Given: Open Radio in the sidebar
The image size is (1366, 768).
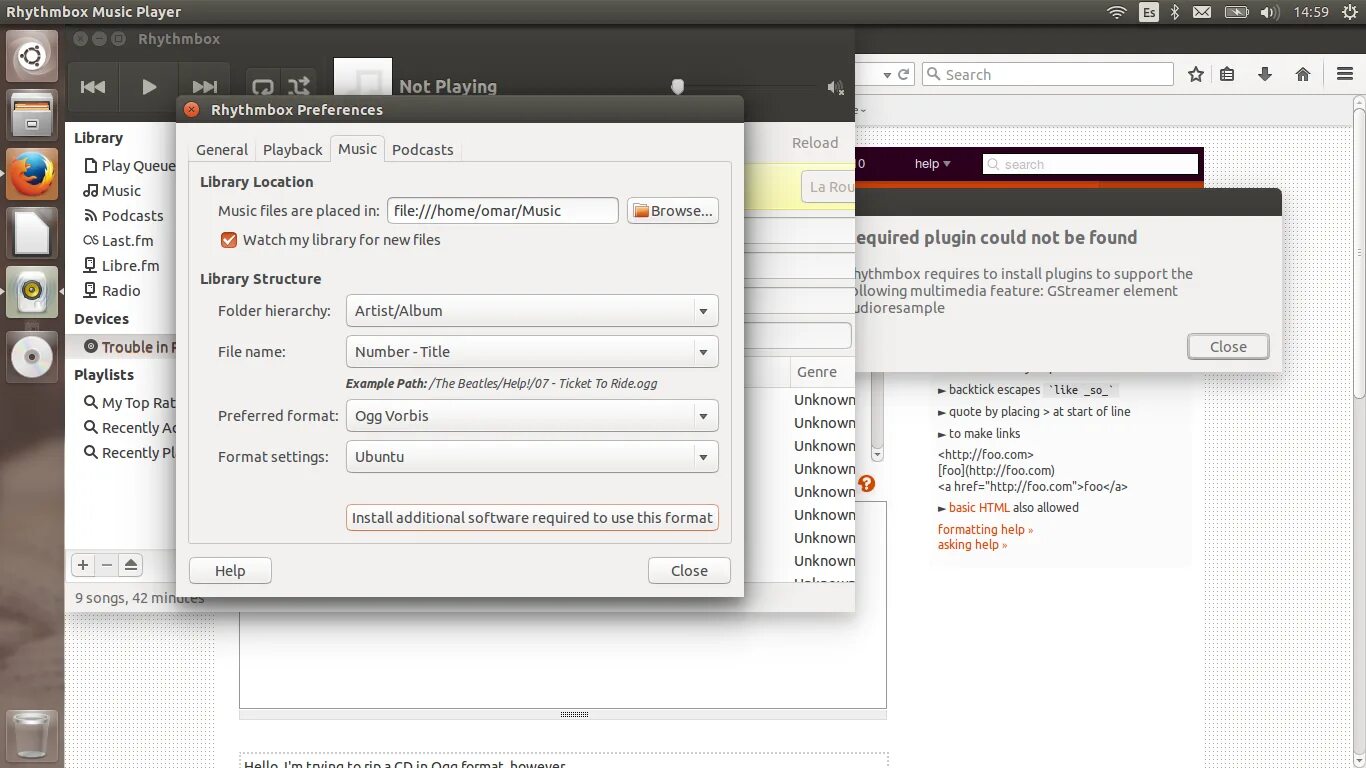Looking at the screenshot, I should (112, 291).
